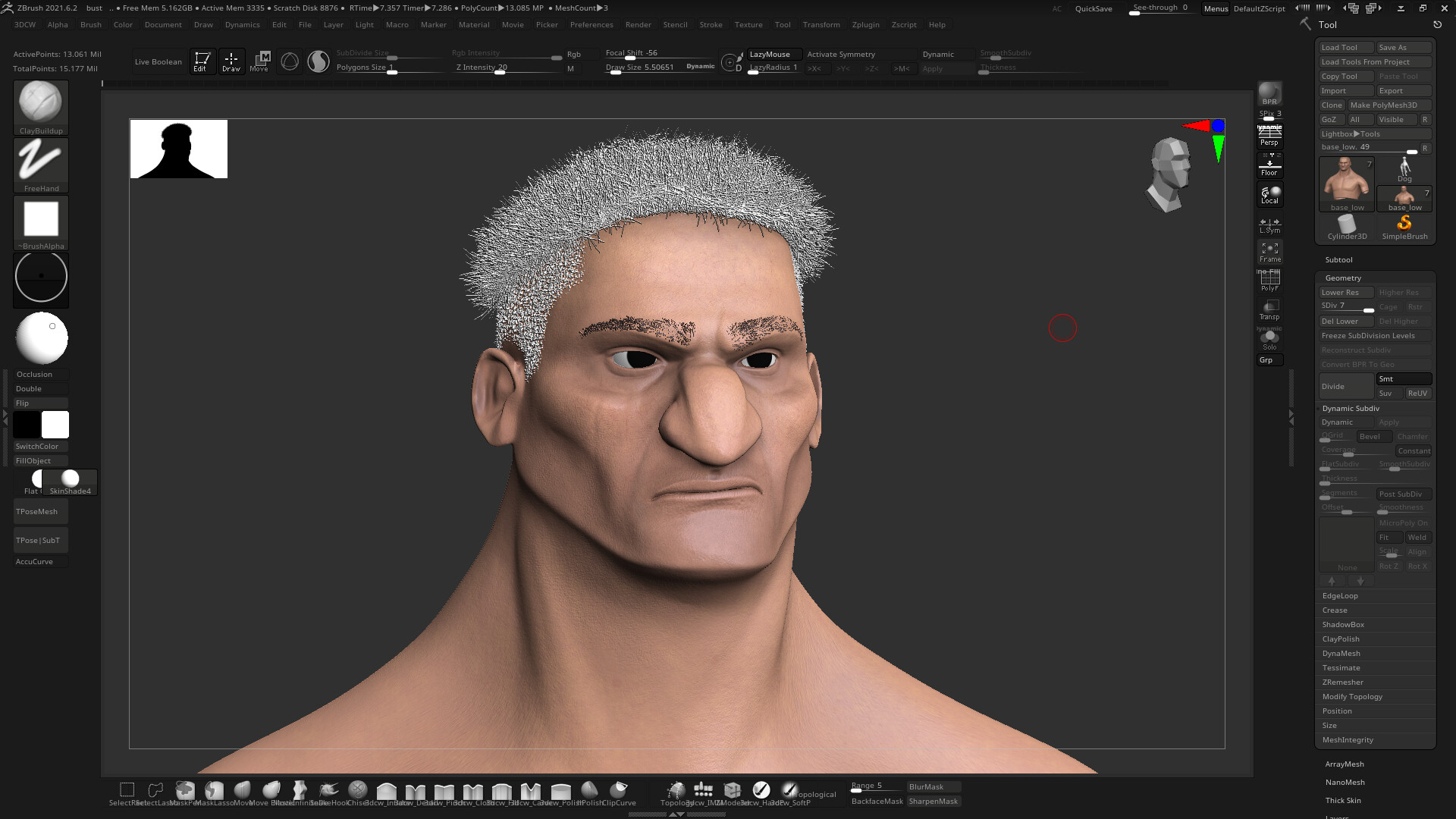Select the SimpleBrush tool icon
The image size is (1456, 819).
(x=1404, y=225)
